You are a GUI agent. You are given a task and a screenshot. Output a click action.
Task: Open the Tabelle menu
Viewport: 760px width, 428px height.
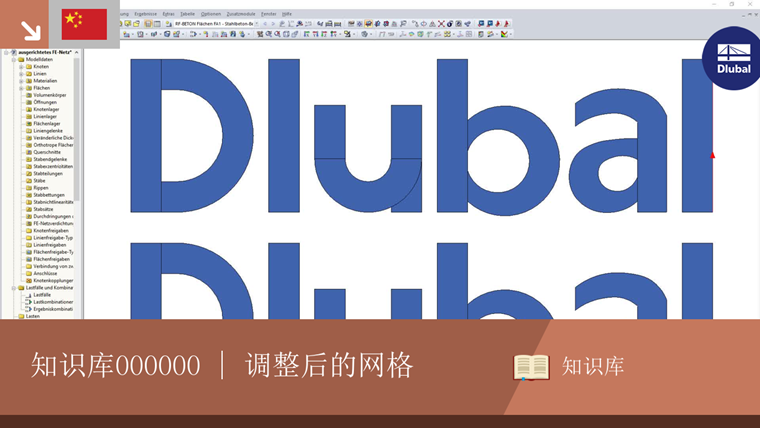pos(187,14)
